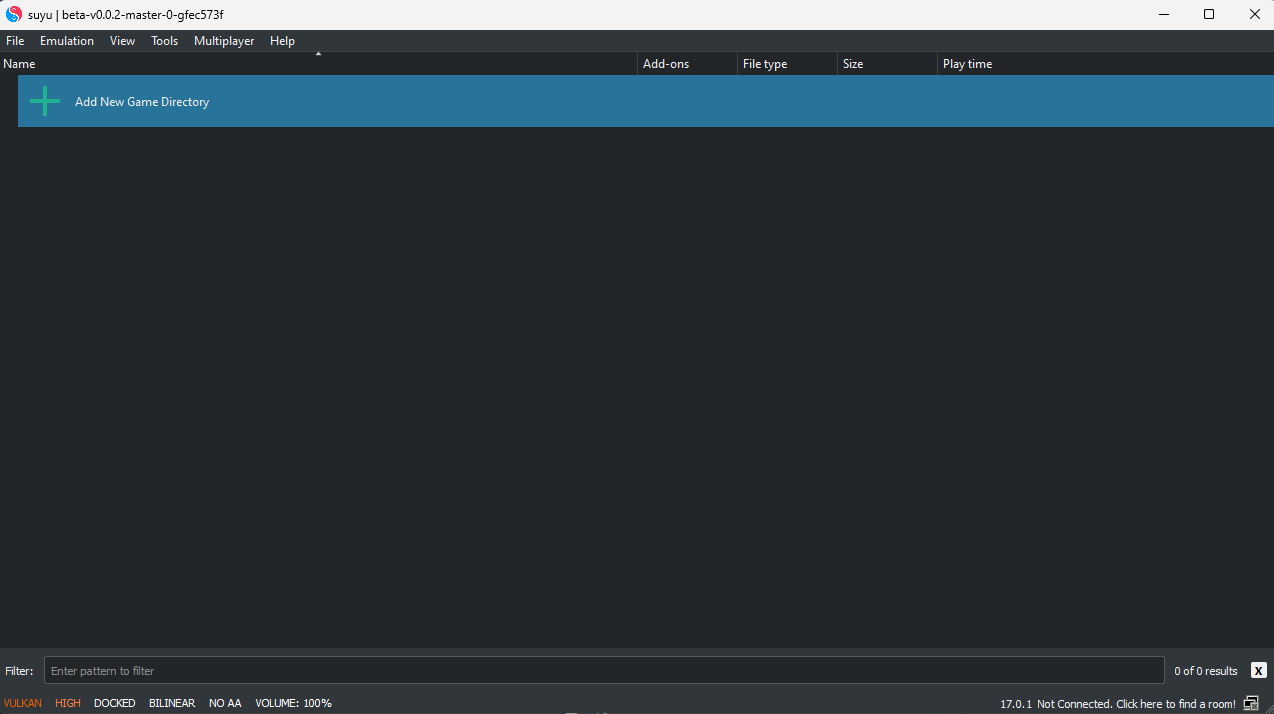1274x714 pixels.
Task: Click the suyu logo in title bar
Action: coord(14,14)
